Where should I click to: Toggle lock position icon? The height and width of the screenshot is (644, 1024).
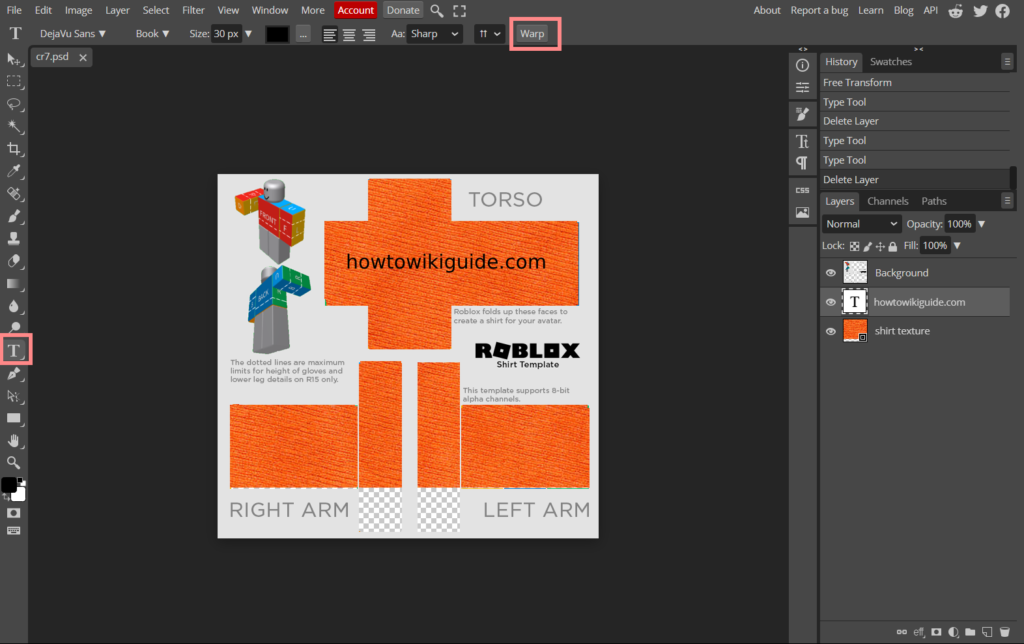[880, 246]
